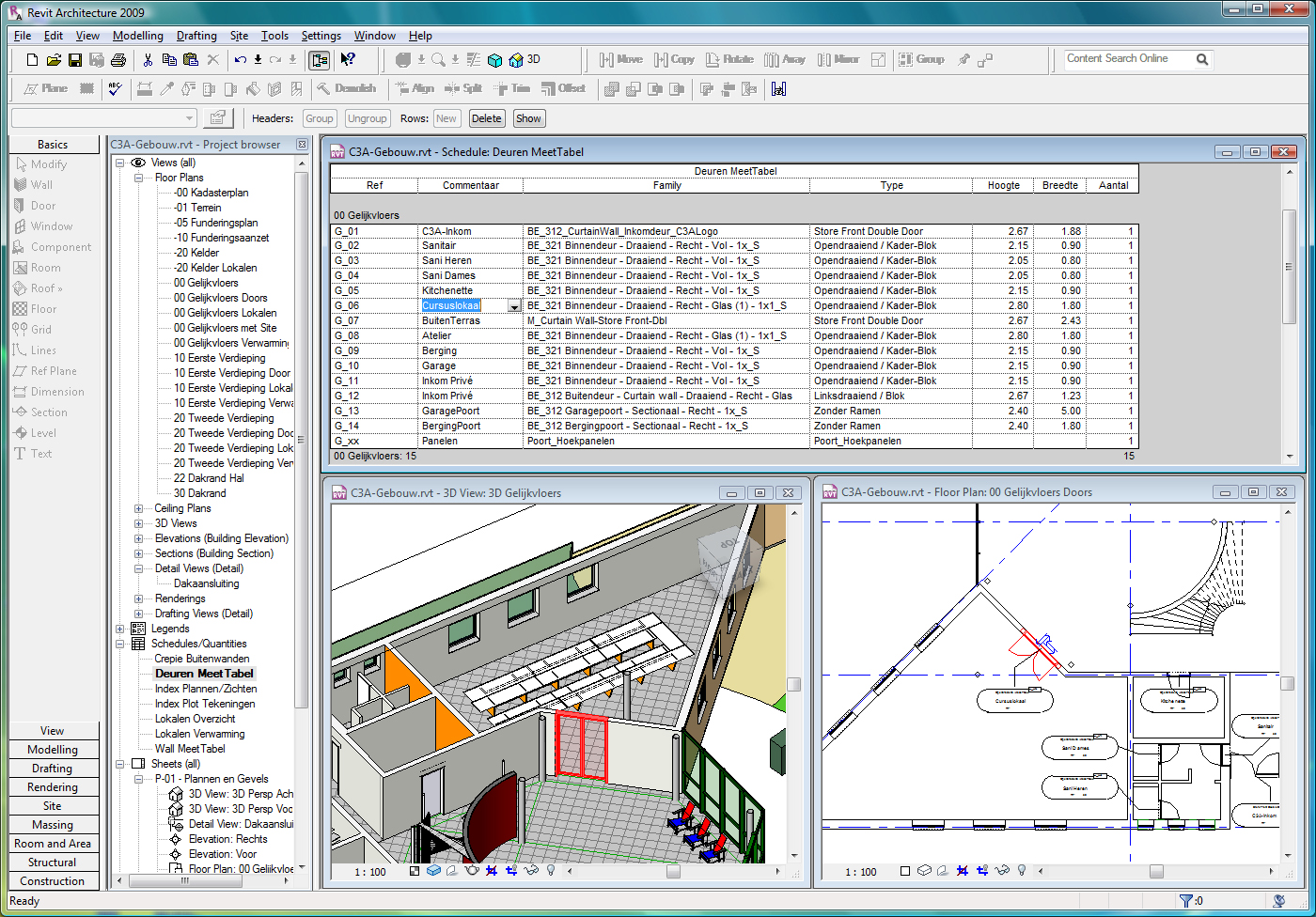
Task: Run Spelling check ABC icon
Action: point(115,88)
